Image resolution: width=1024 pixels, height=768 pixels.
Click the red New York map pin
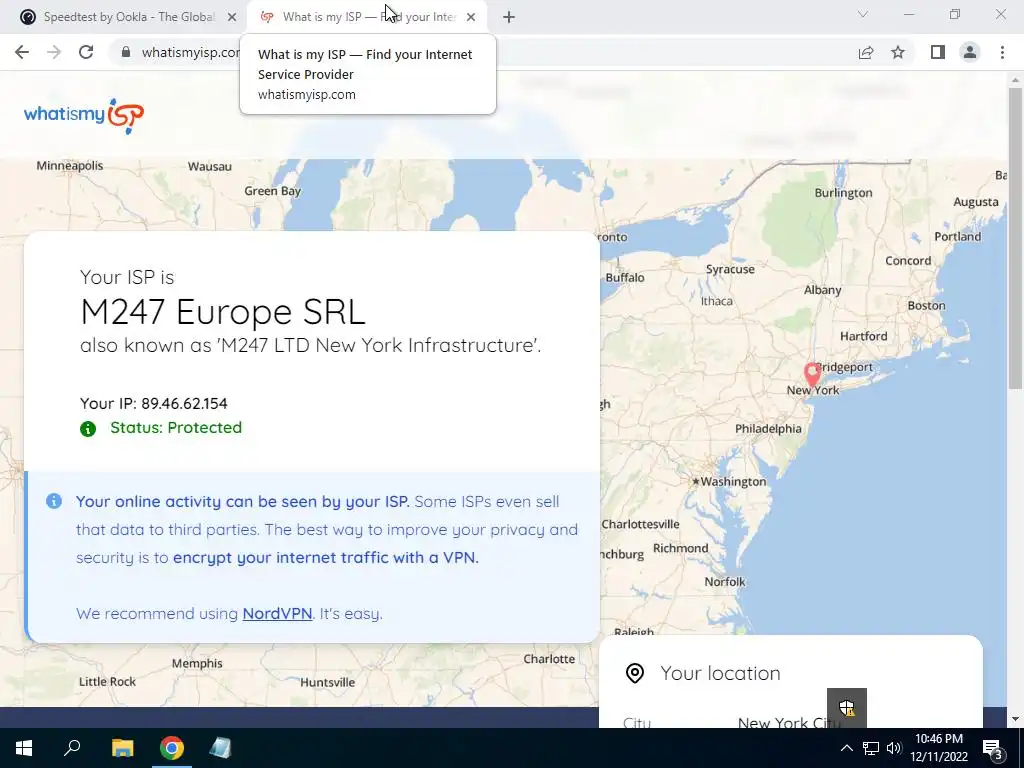click(812, 375)
